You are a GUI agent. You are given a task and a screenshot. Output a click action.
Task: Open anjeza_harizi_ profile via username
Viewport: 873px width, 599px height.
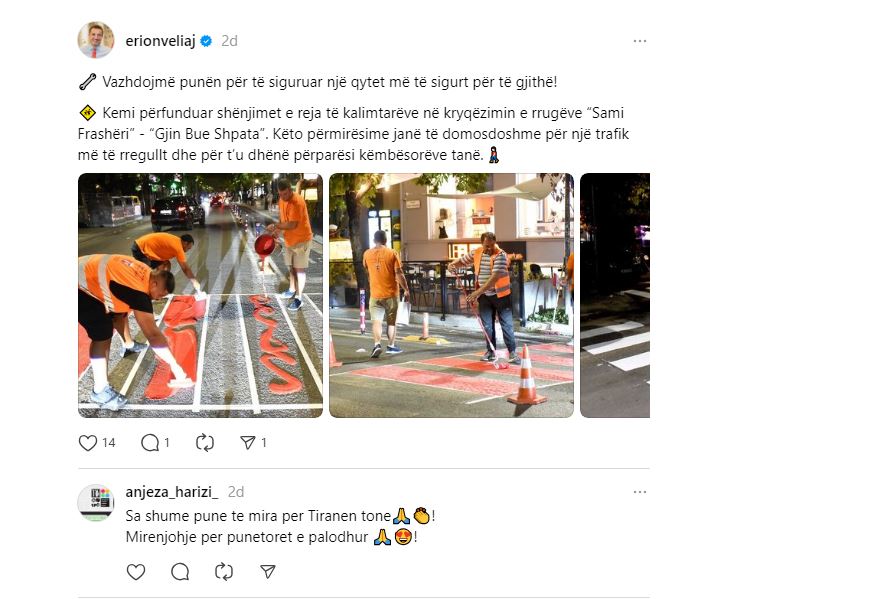(172, 492)
